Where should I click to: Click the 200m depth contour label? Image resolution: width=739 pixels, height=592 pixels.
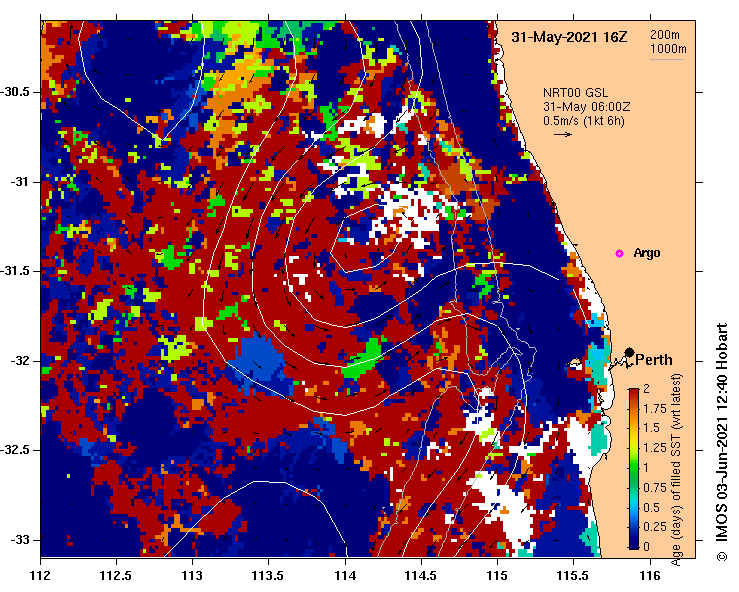coord(665,34)
